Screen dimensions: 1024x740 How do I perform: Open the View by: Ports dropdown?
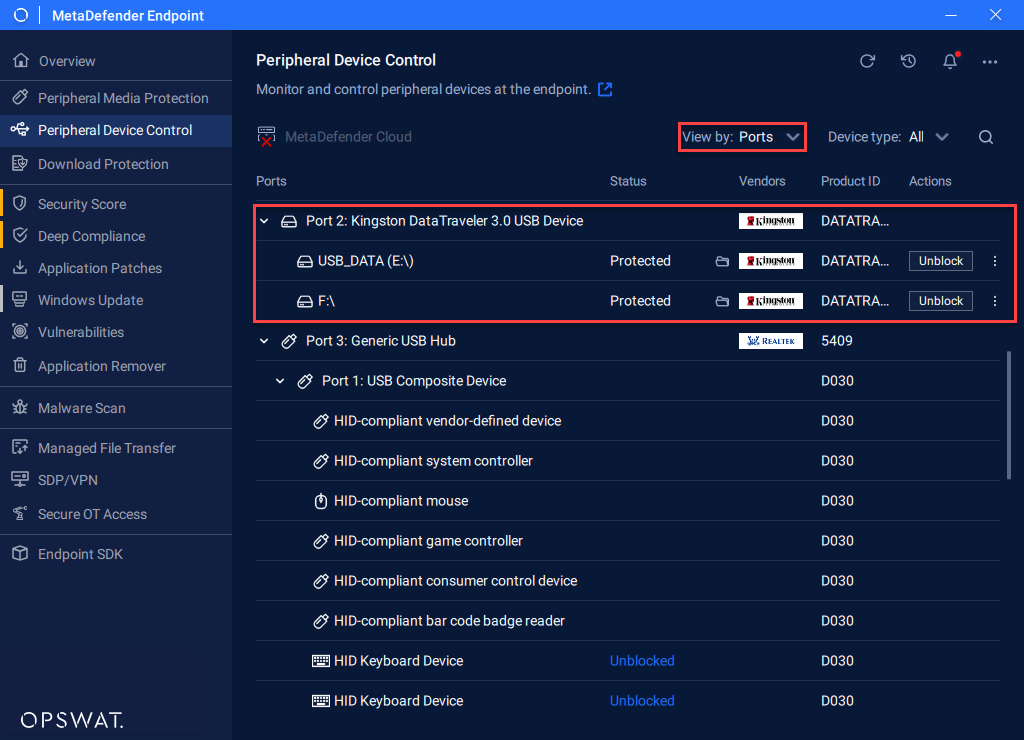[742, 137]
